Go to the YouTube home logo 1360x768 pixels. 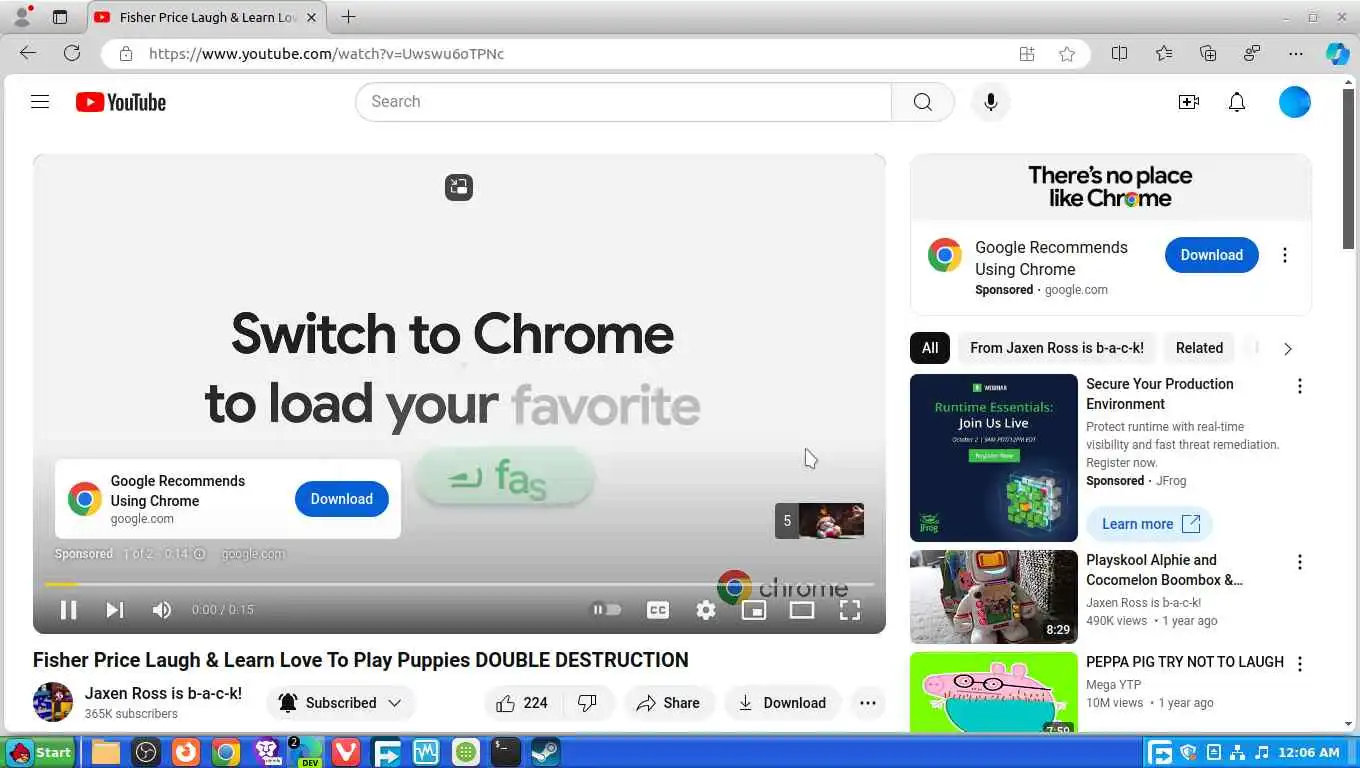[x=120, y=102]
